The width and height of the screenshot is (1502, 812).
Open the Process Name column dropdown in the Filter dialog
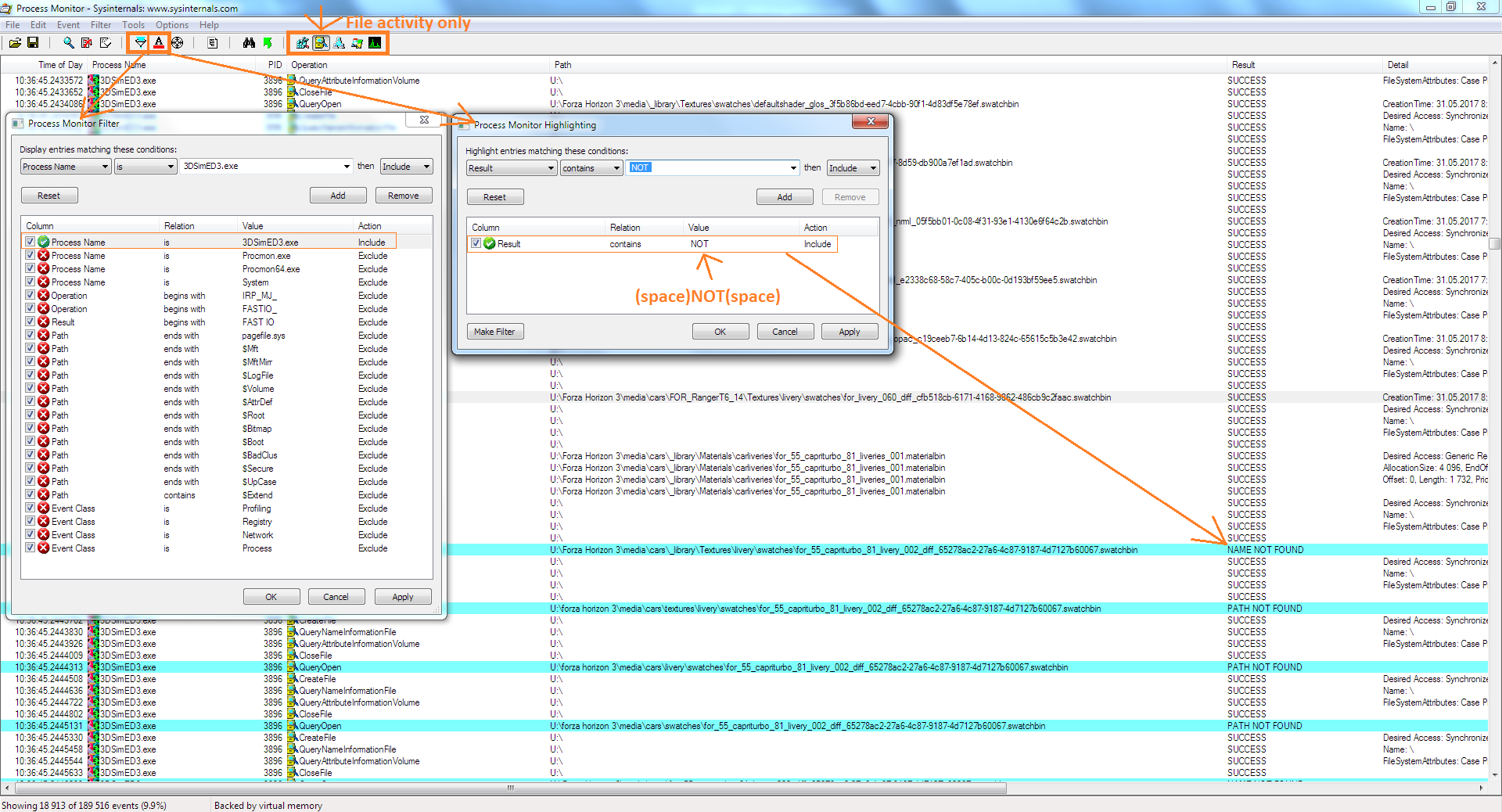[x=105, y=167]
